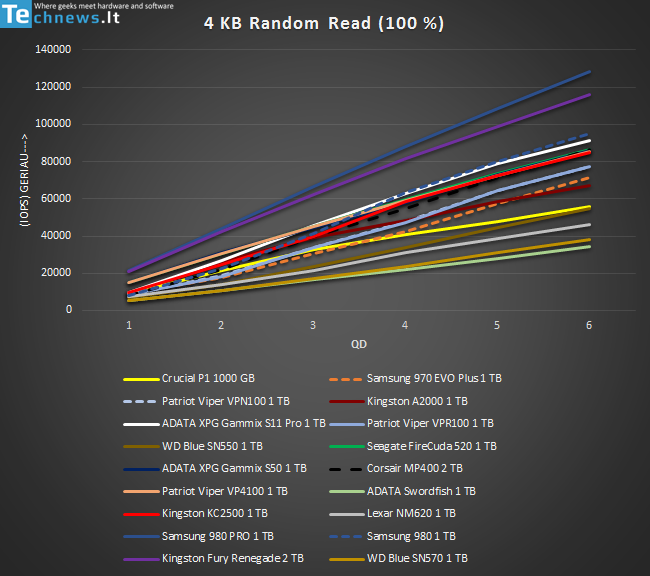Viewport: 650px width, 576px height.
Task: Select the 'Kingston KC2500 1 TB' legend label
Action: [215, 513]
